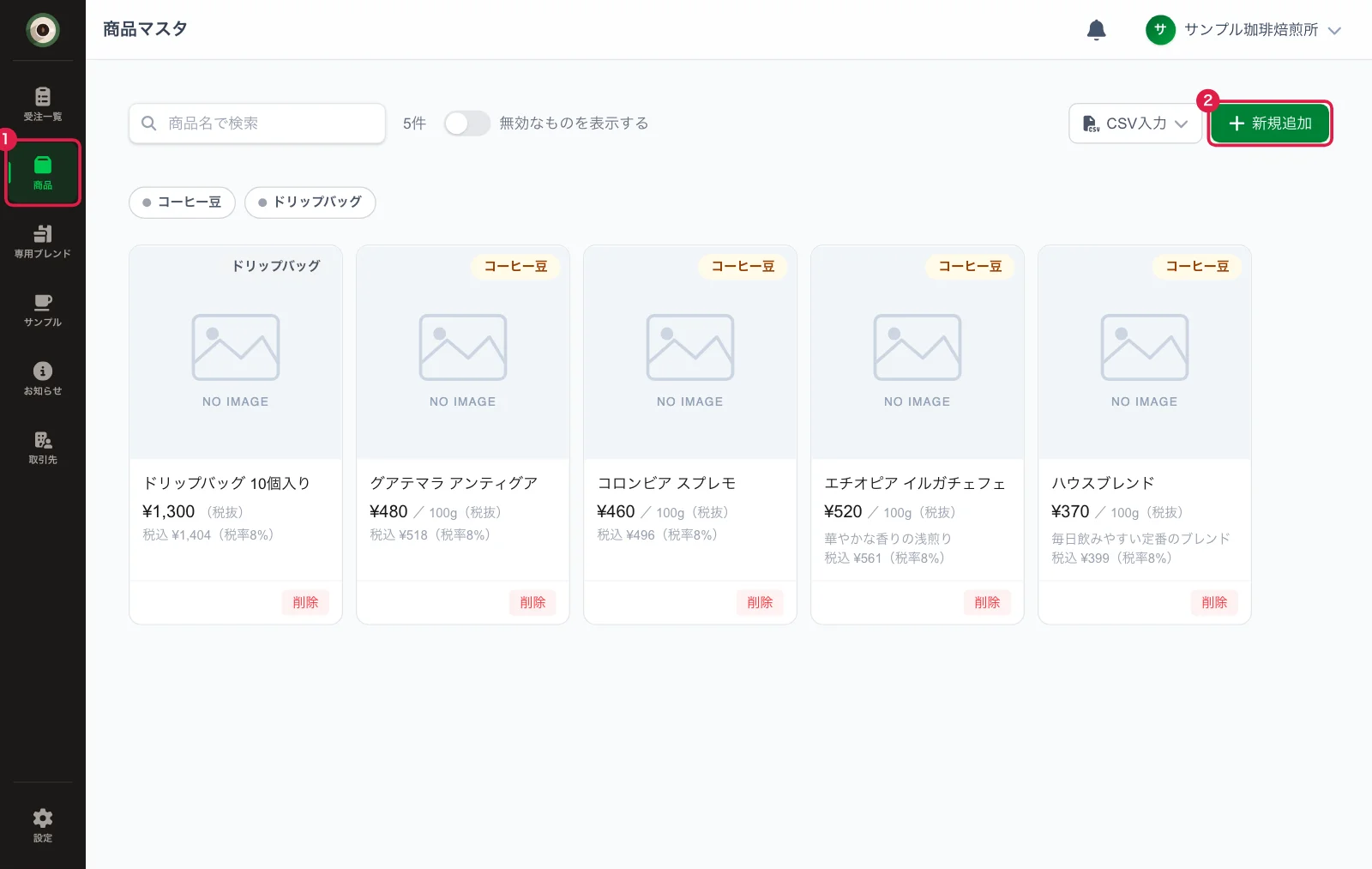Open コロンビア スプレモ image placeholder
The height and width of the screenshot is (869, 1372).
tap(690, 353)
